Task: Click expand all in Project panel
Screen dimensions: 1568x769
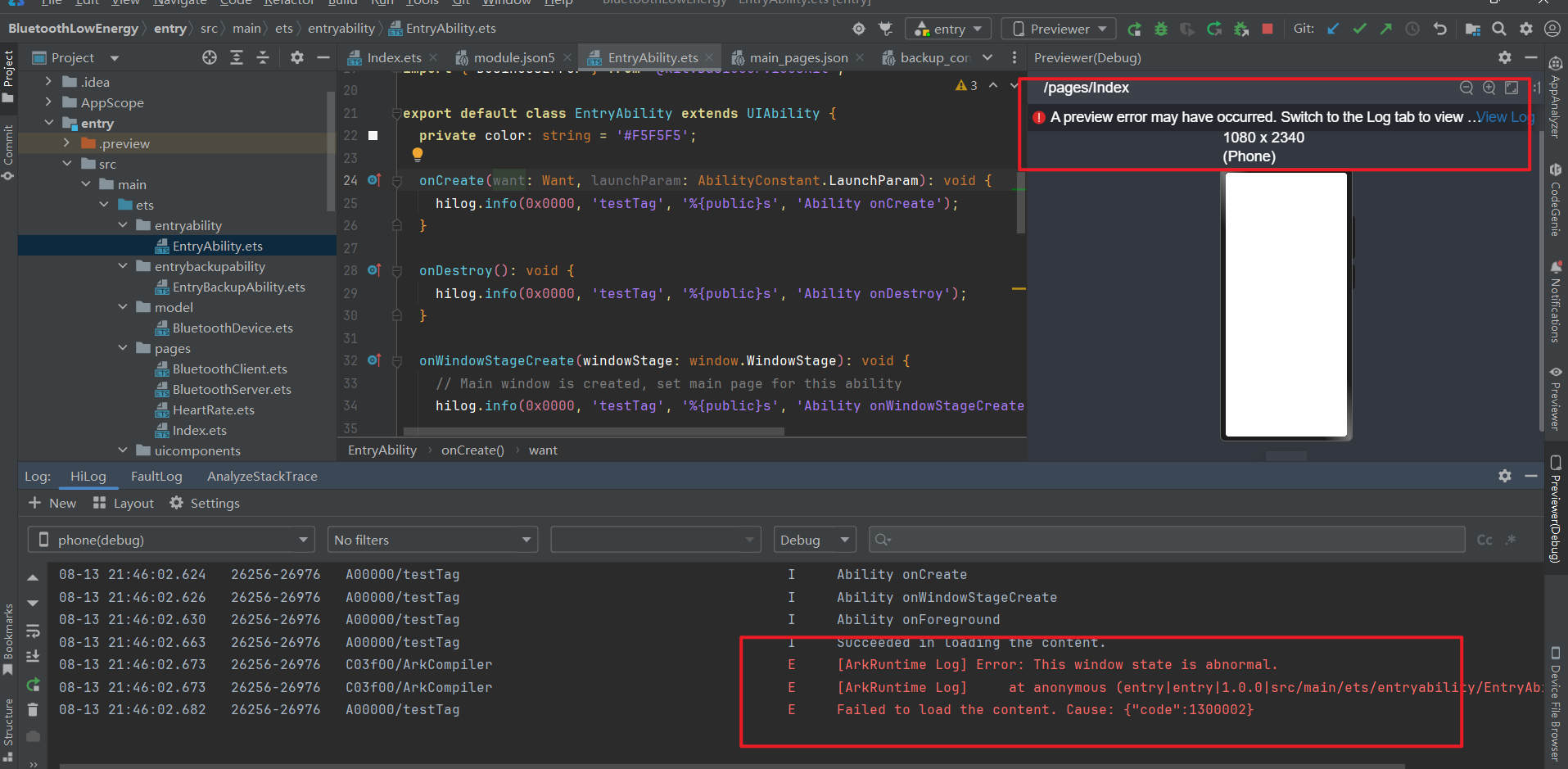Action: [x=237, y=57]
